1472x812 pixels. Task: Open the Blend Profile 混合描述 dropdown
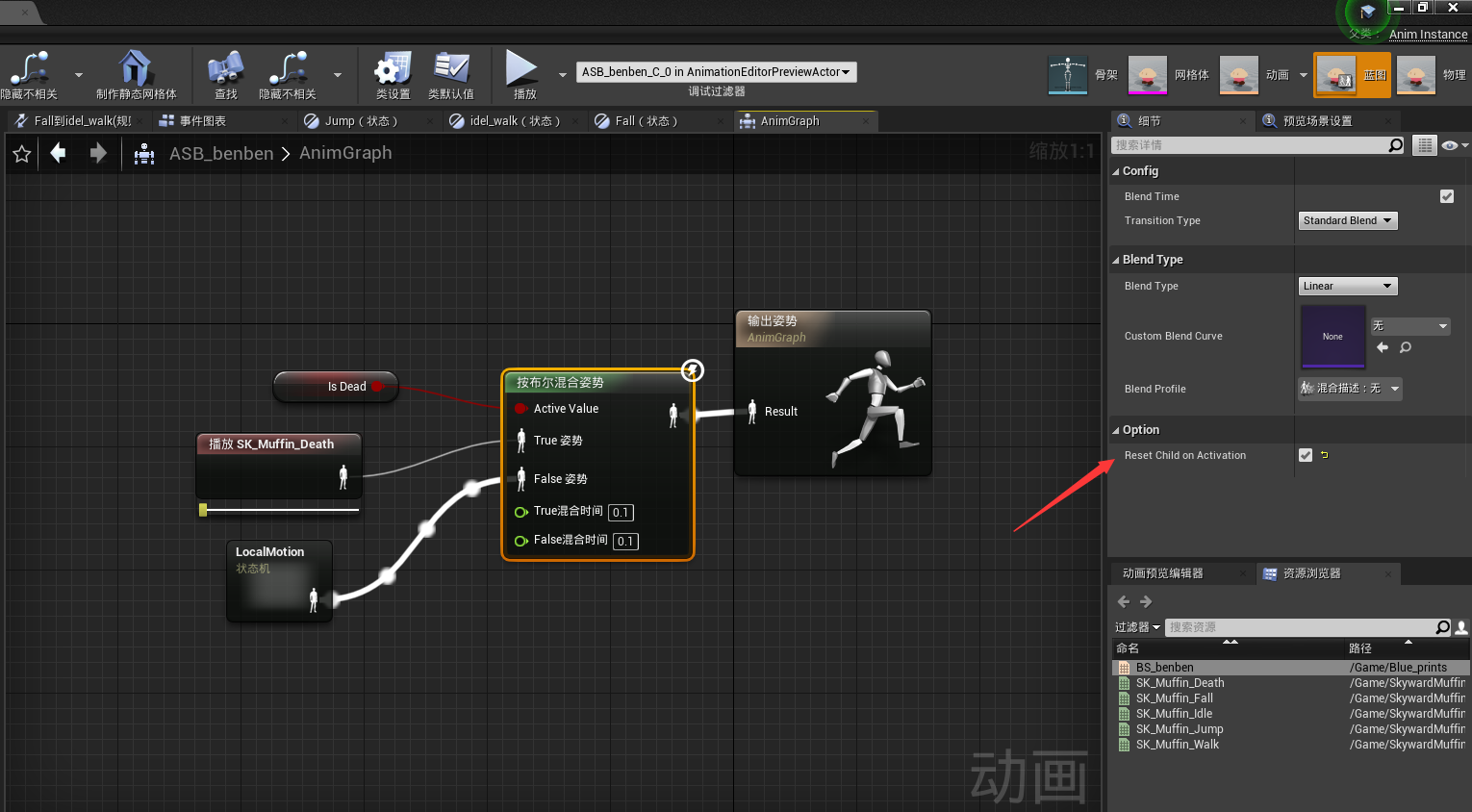pos(1350,388)
